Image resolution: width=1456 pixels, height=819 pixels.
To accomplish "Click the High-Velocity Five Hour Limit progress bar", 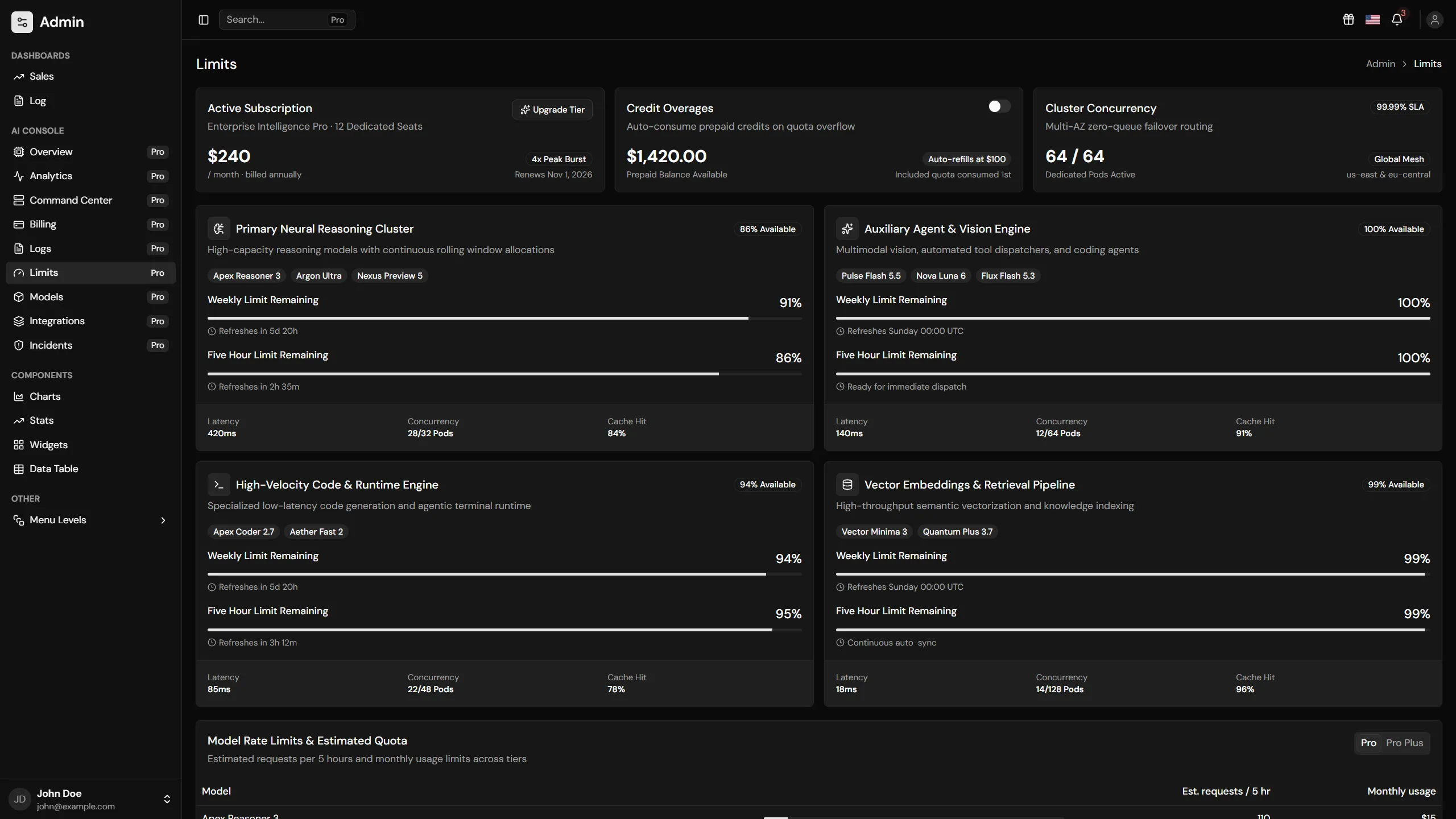I will (x=504, y=630).
